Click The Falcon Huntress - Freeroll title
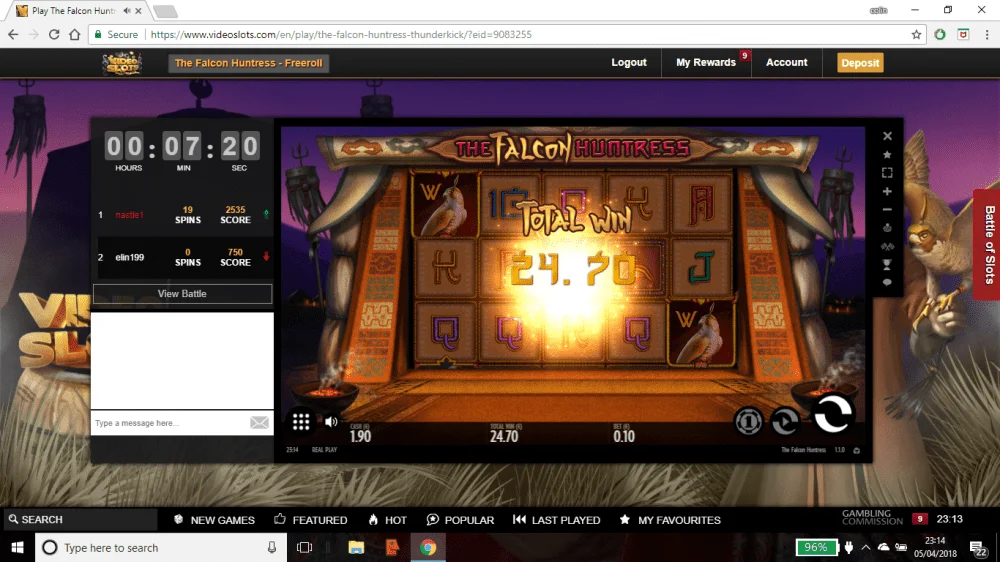The height and width of the screenshot is (562, 1000). click(x=248, y=63)
